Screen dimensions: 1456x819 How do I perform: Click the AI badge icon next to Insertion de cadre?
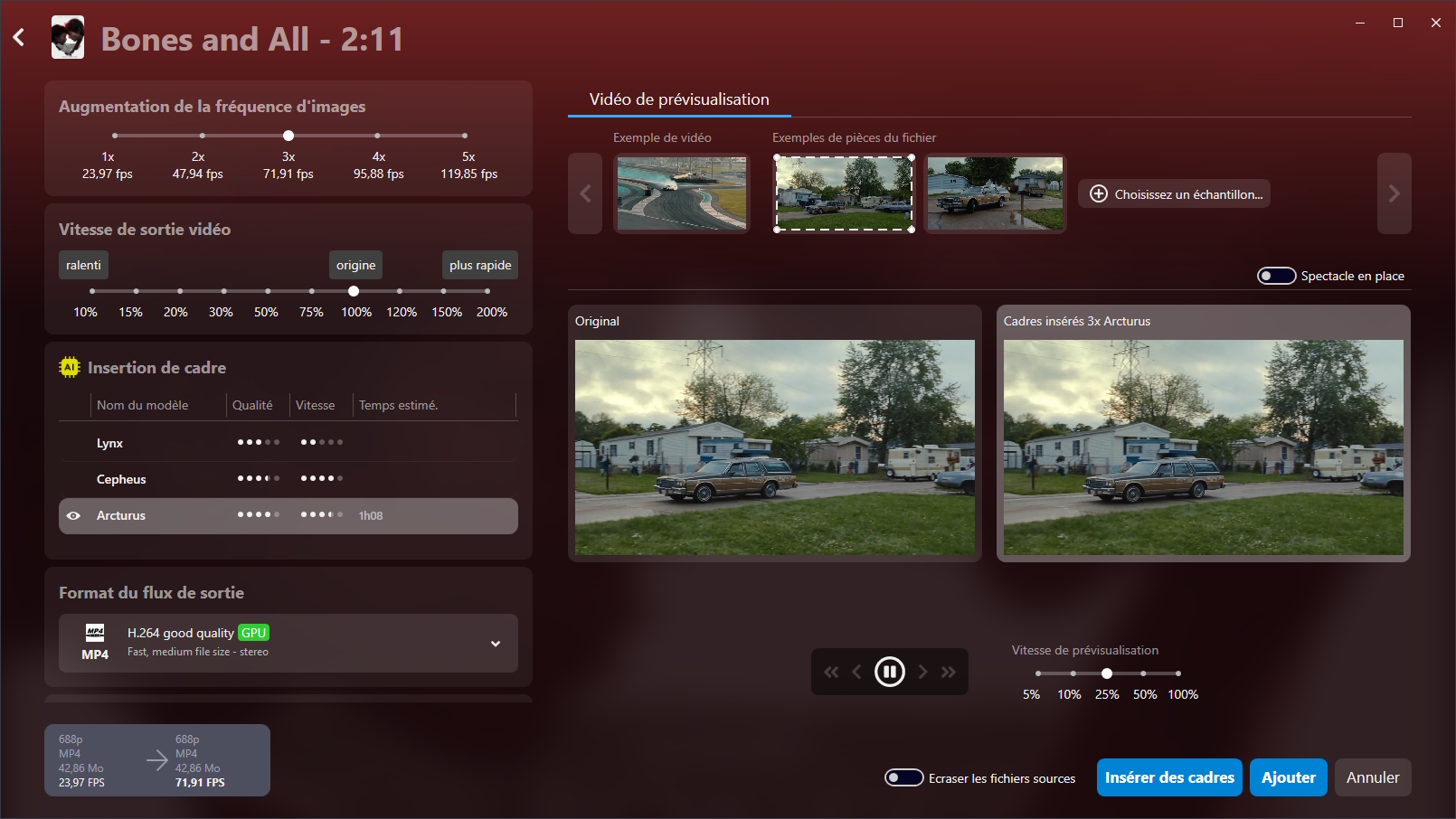pos(70,367)
